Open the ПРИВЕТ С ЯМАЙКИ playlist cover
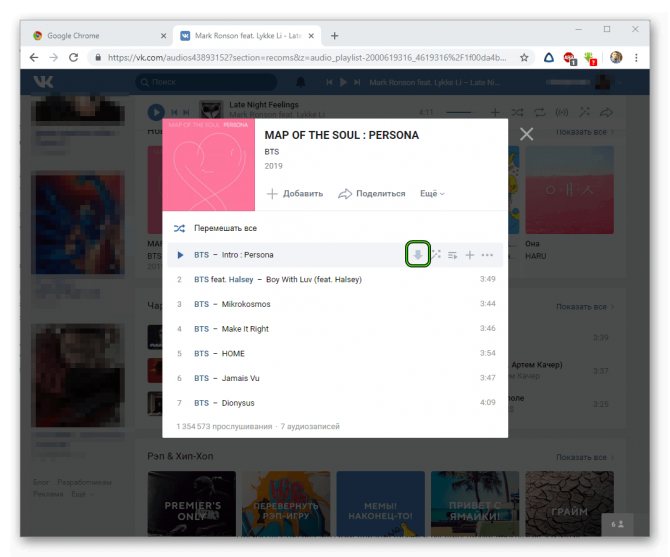 tap(475, 504)
